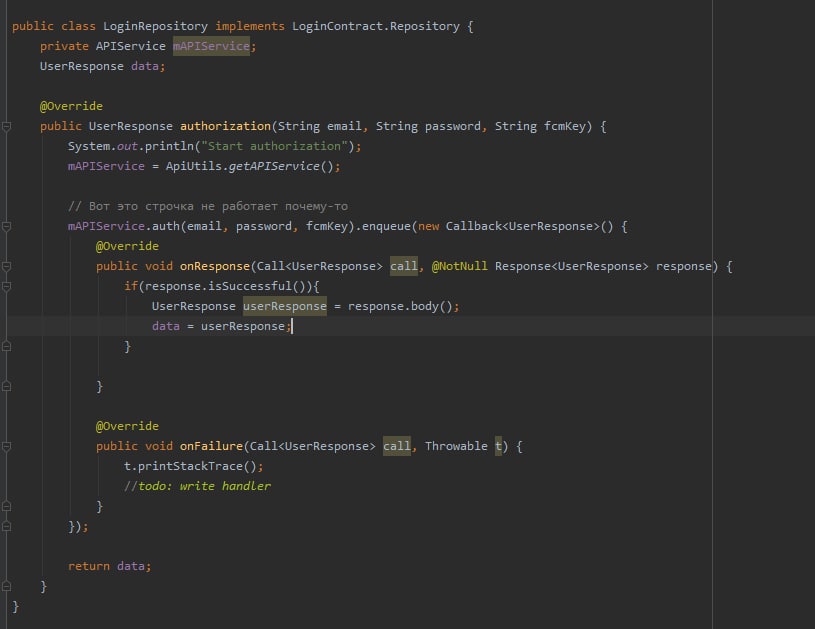Click @Override annotation above onResponse

(127, 246)
